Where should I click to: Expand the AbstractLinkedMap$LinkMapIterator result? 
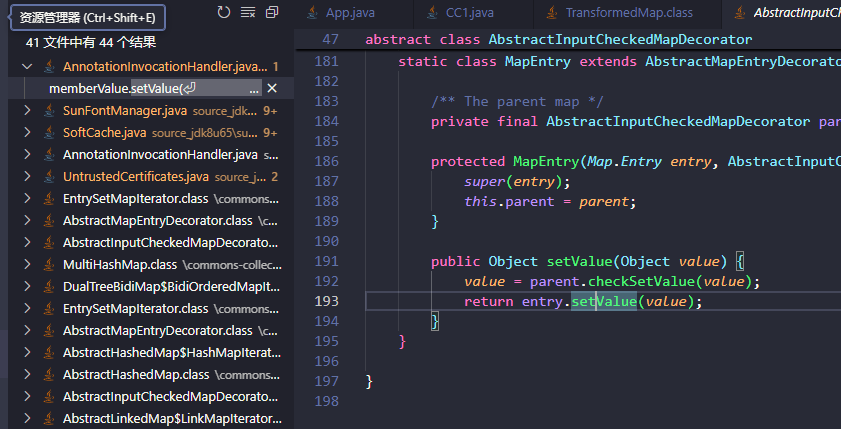point(27,419)
